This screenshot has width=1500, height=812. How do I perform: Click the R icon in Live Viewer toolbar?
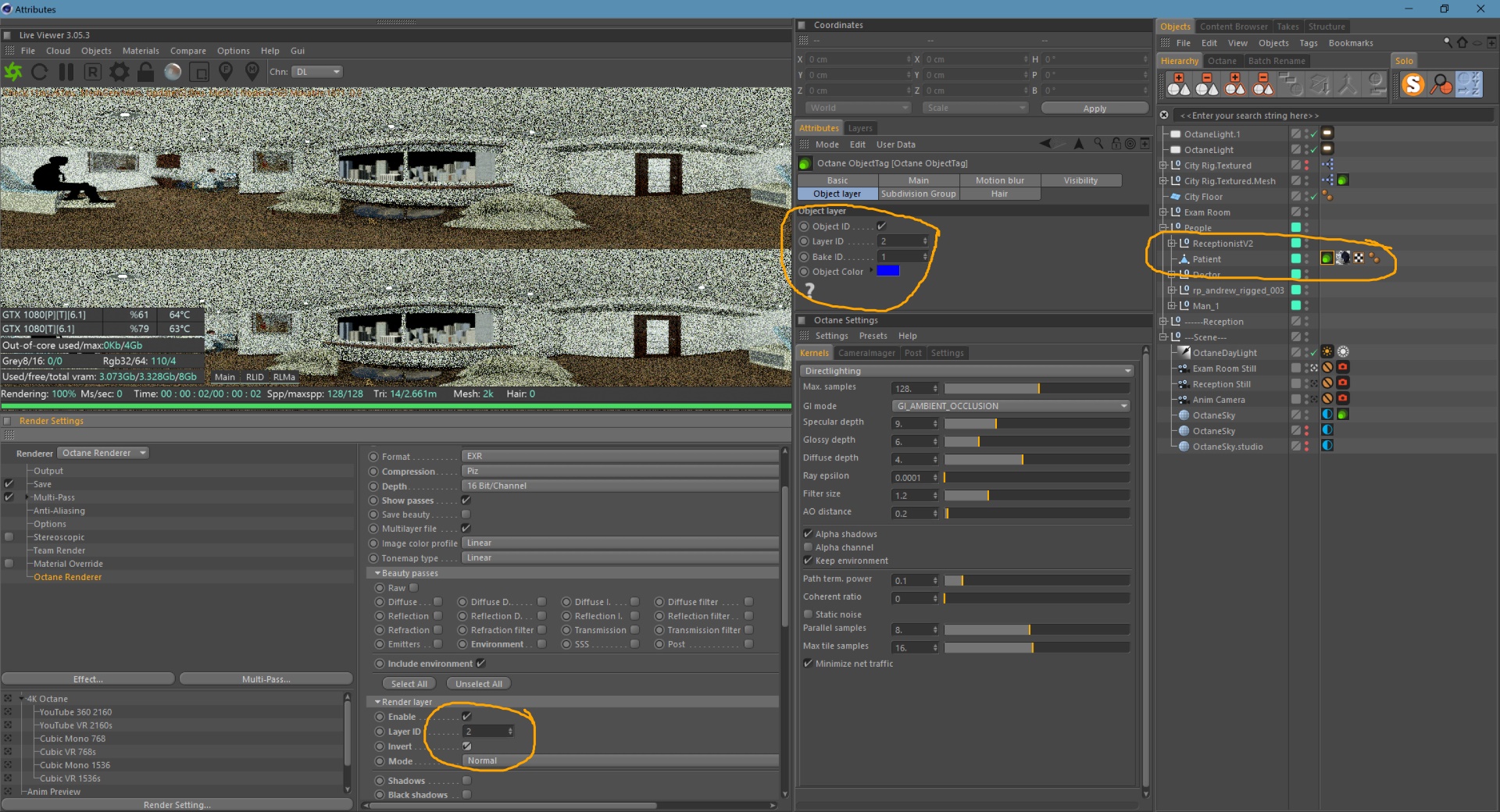coord(92,72)
